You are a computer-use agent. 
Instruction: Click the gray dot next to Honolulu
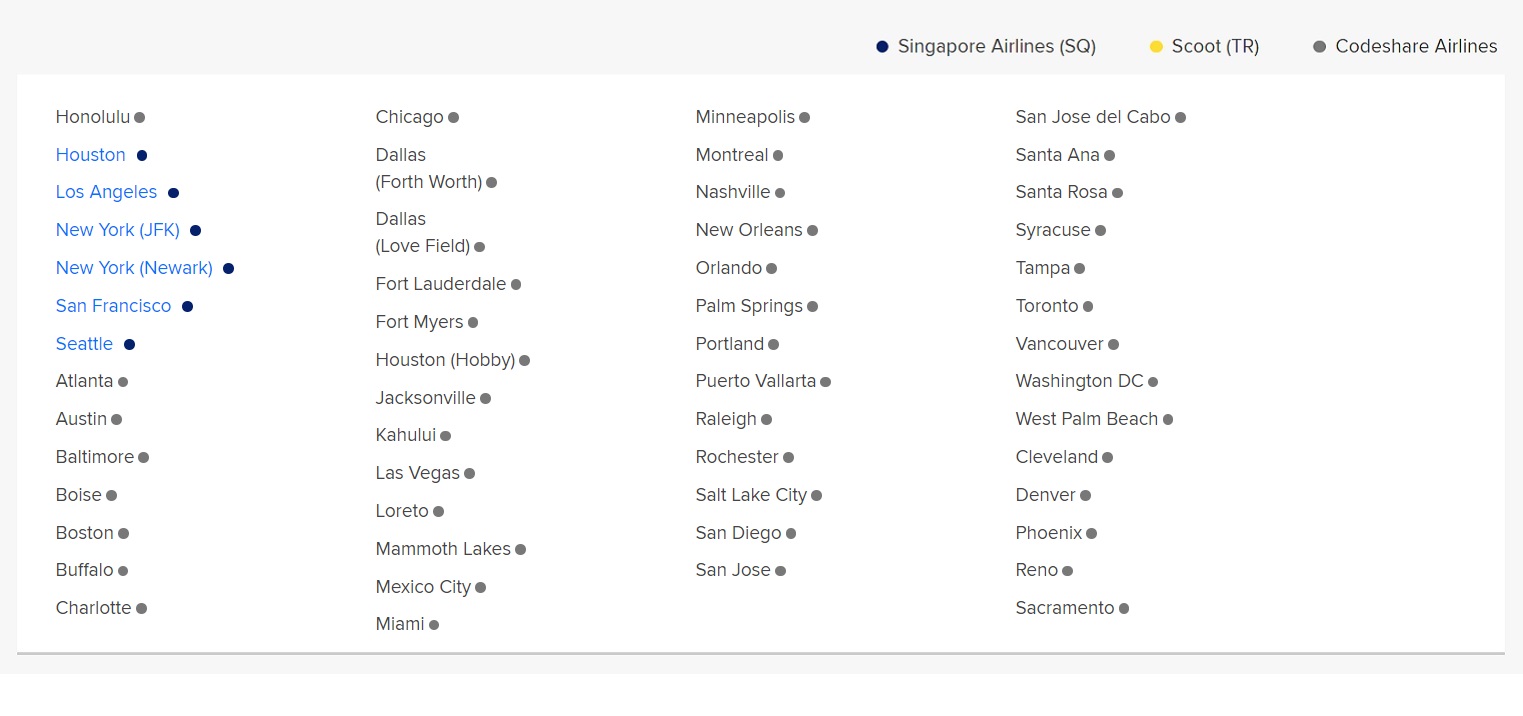[x=138, y=117]
